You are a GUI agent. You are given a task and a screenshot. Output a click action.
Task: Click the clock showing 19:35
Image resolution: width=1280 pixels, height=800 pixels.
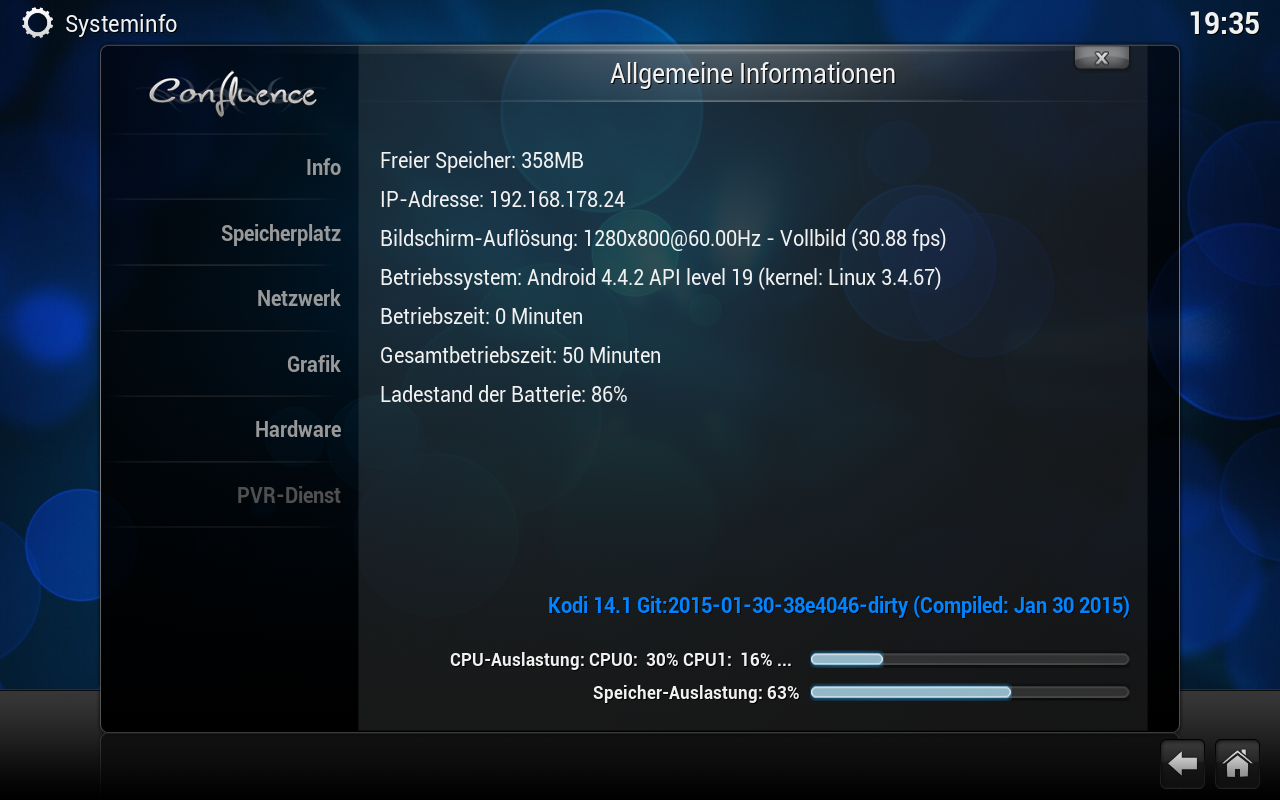tap(1223, 23)
